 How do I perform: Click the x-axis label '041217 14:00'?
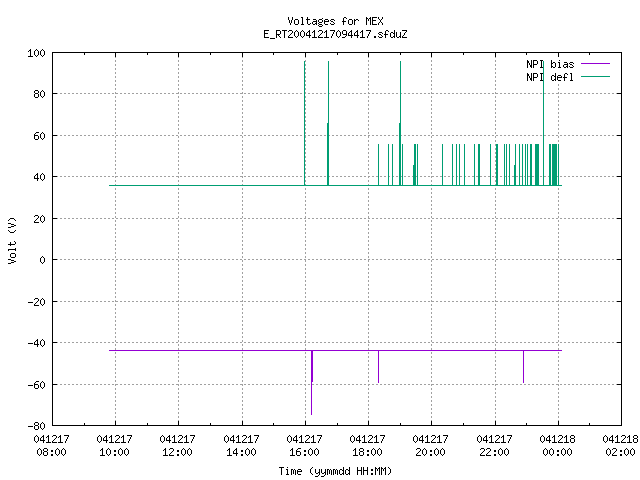[241, 446]
